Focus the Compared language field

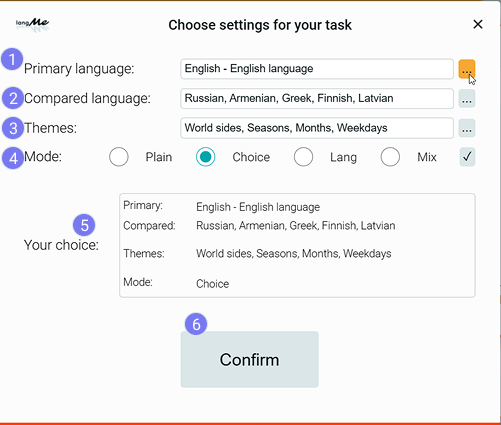(x=317, y=98)
